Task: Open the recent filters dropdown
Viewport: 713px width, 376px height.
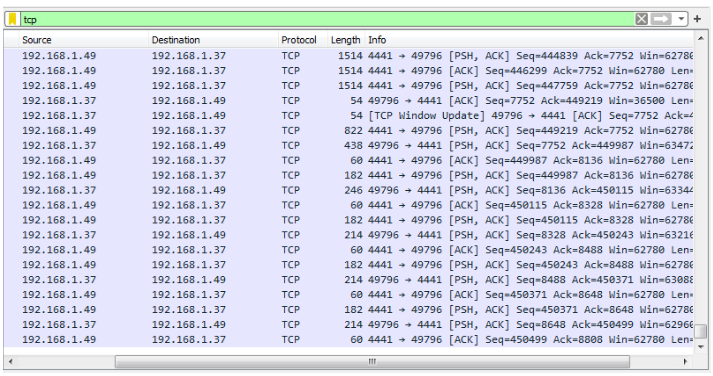Action: tap(681, 19)
